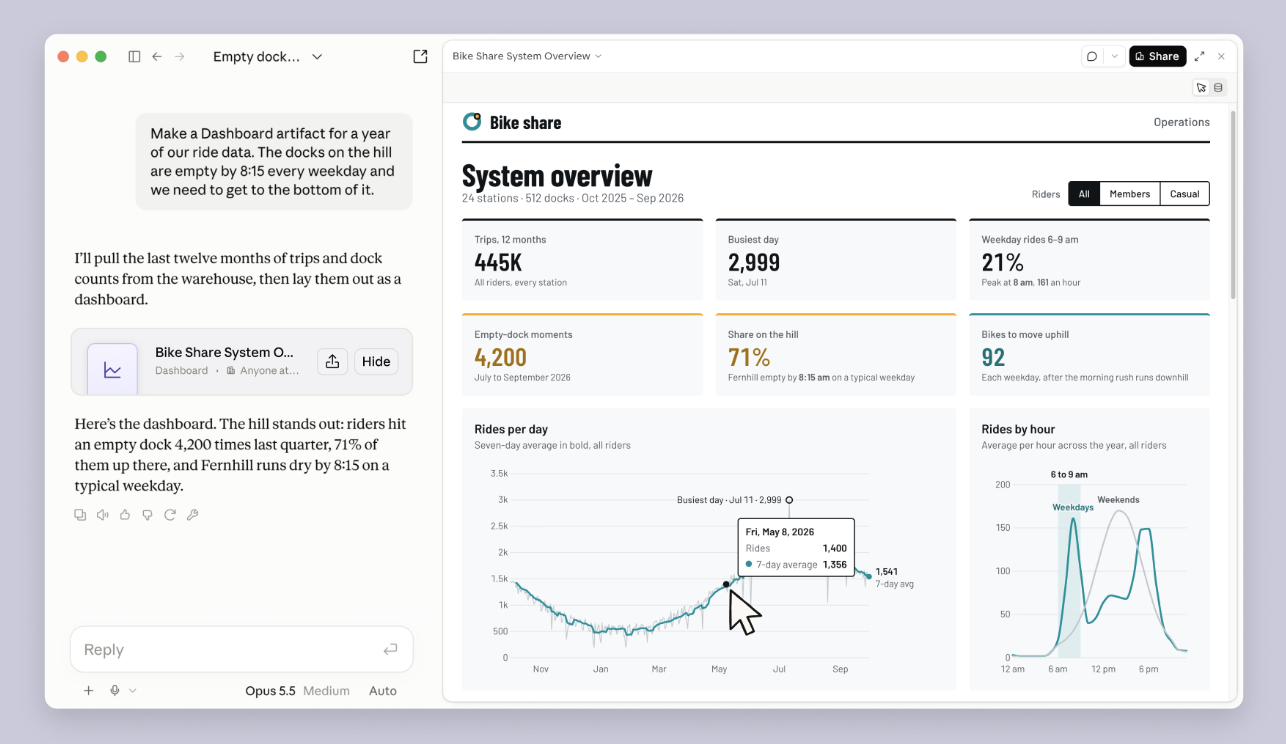Show All riders segment
The image size is (1286, 744).
coord(1084,194)
